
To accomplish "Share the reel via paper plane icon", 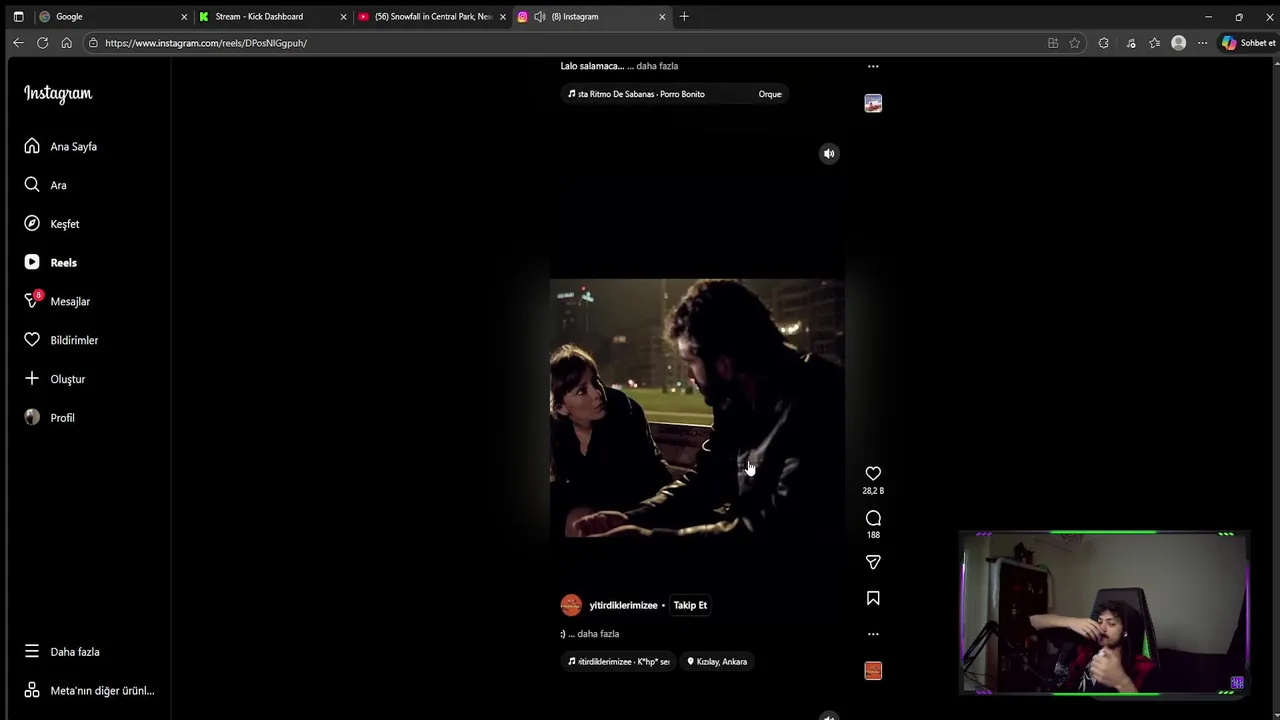I will click(873, 562).
